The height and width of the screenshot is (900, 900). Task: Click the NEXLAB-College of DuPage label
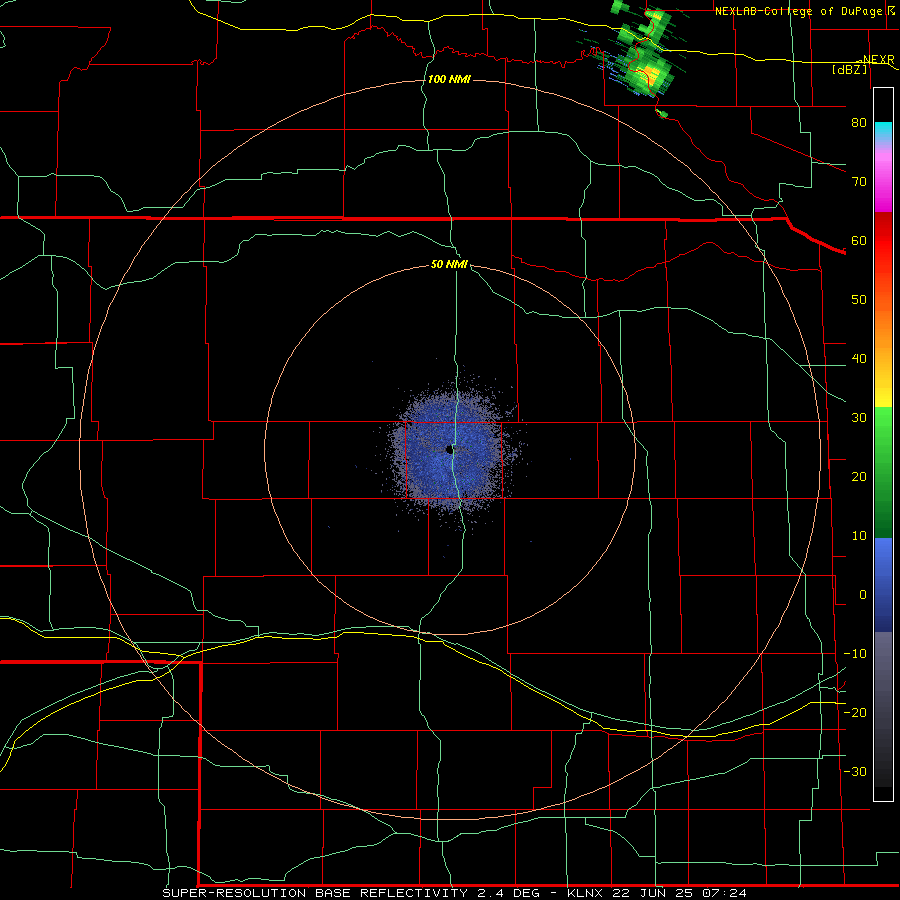798,11
